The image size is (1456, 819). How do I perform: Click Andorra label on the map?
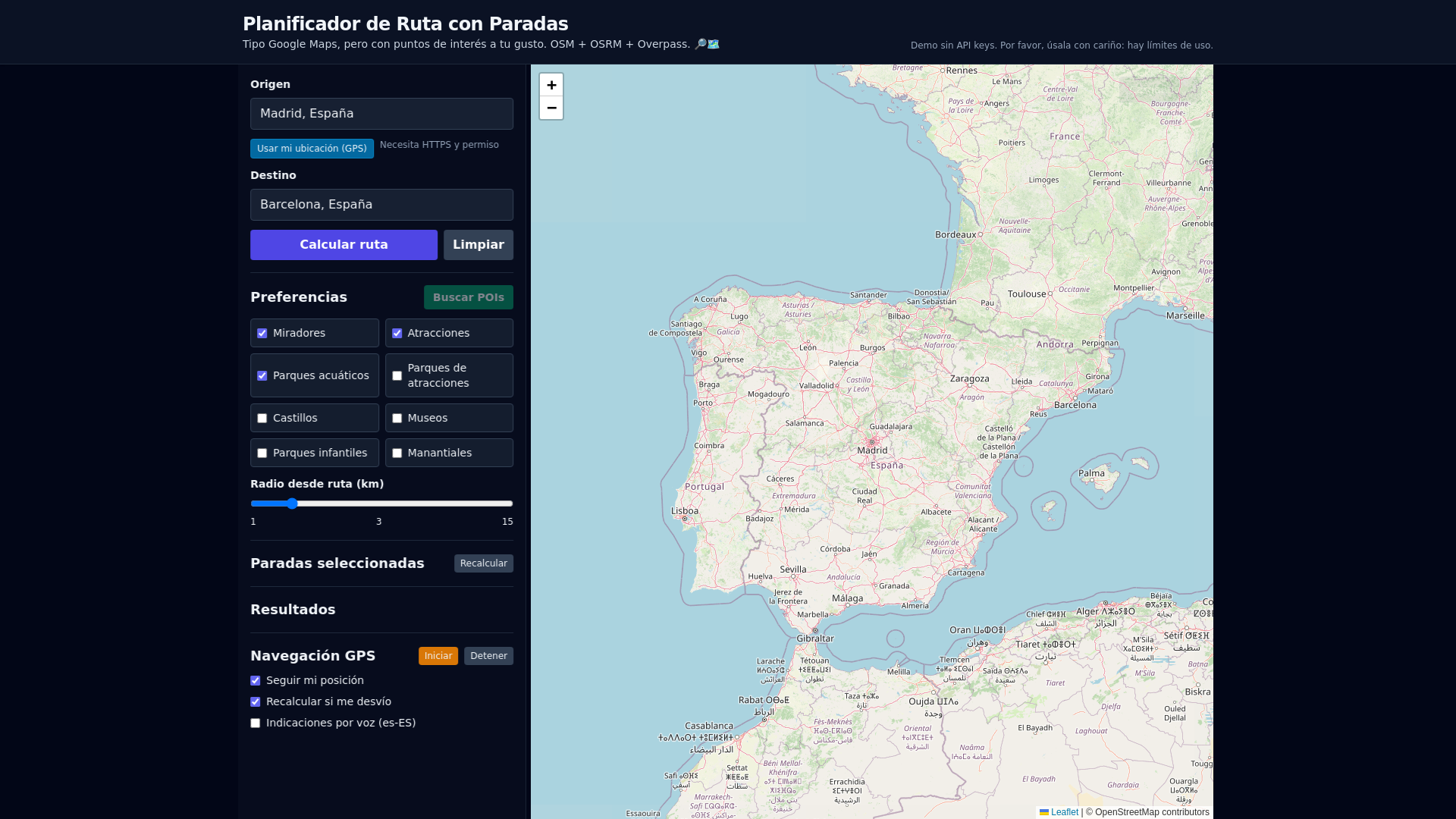click(1055, 344)
